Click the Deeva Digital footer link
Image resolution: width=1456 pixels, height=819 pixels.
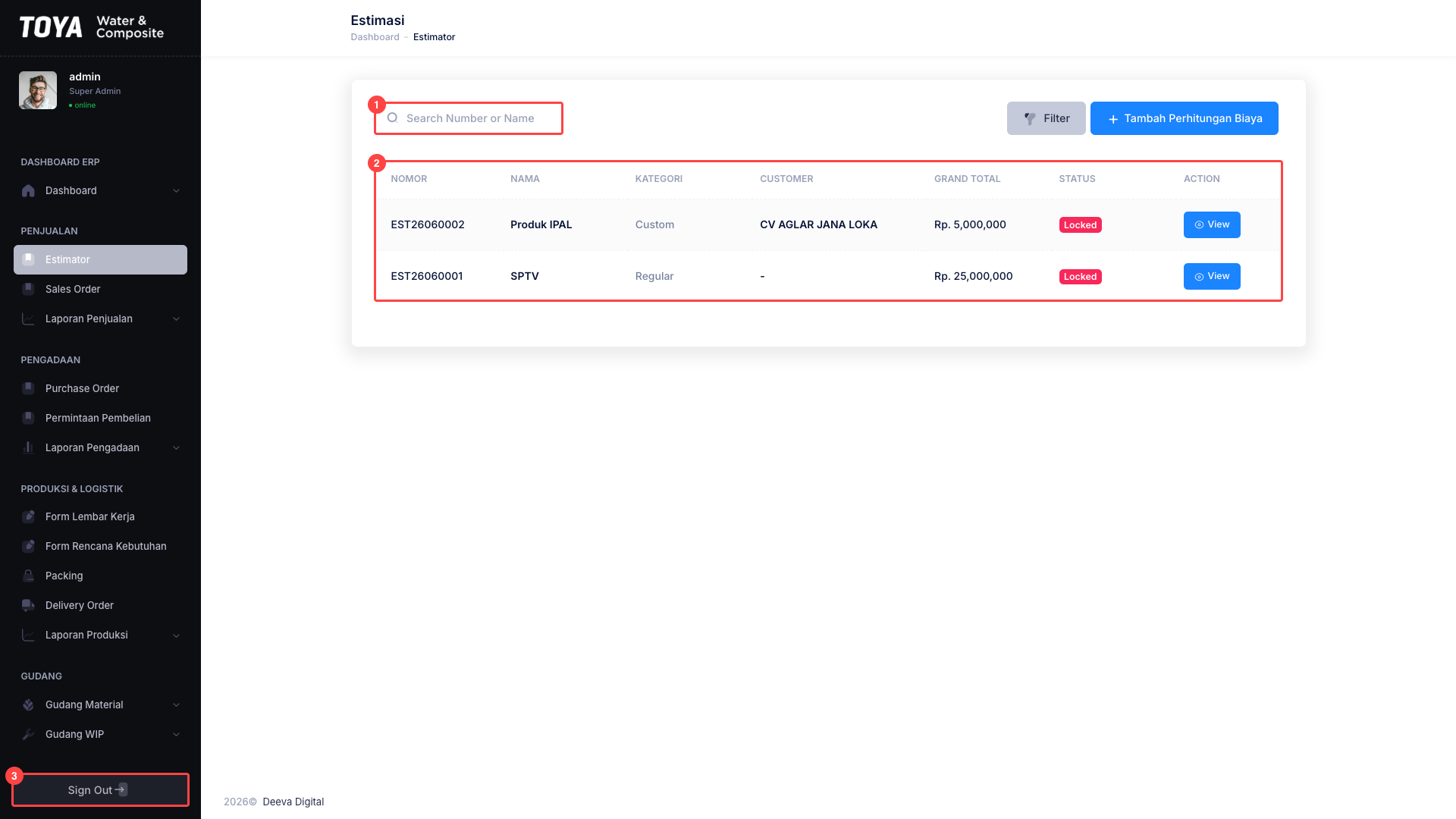tap(293, 802)
